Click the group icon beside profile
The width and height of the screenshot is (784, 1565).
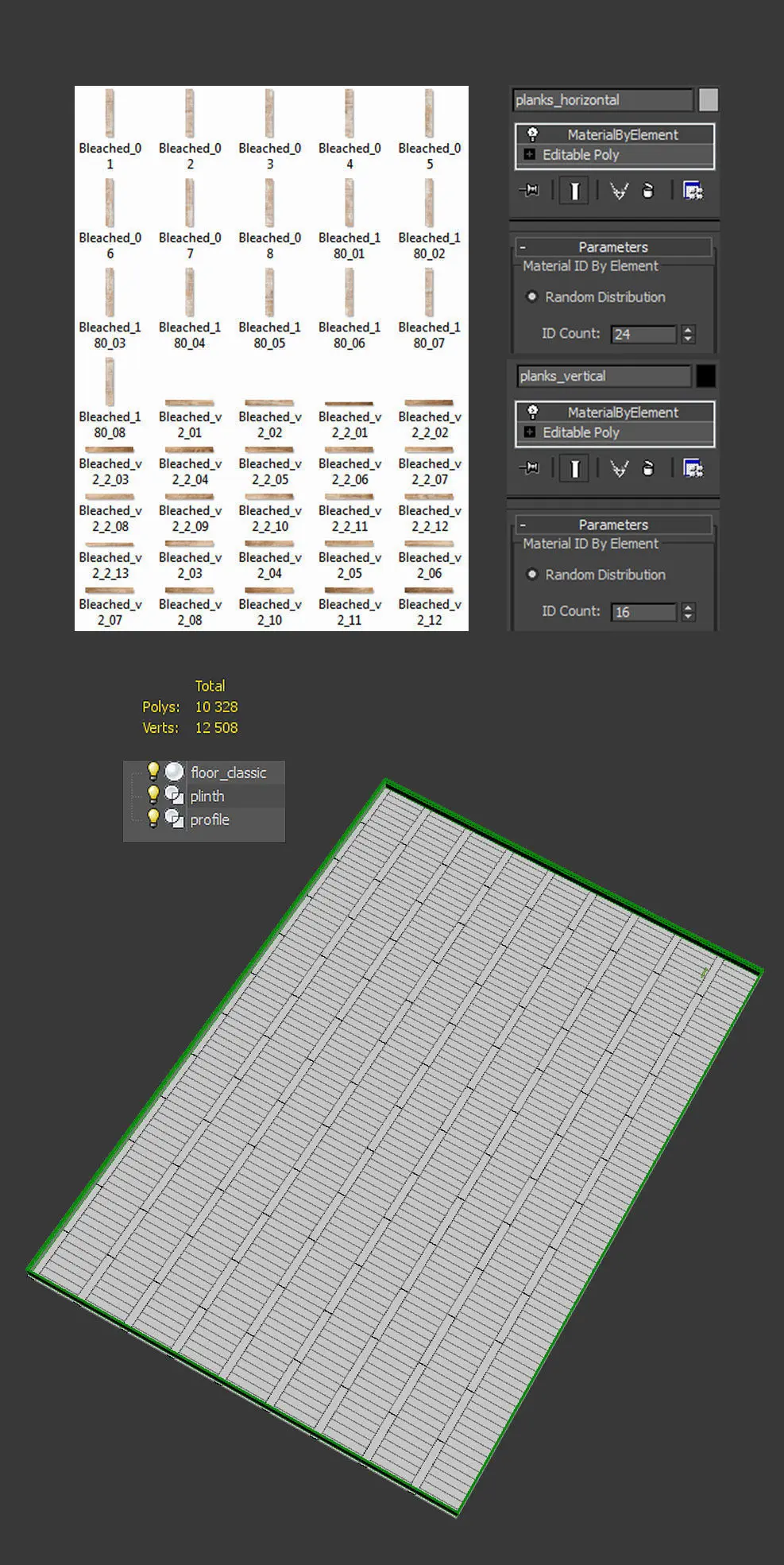(174, 818)
